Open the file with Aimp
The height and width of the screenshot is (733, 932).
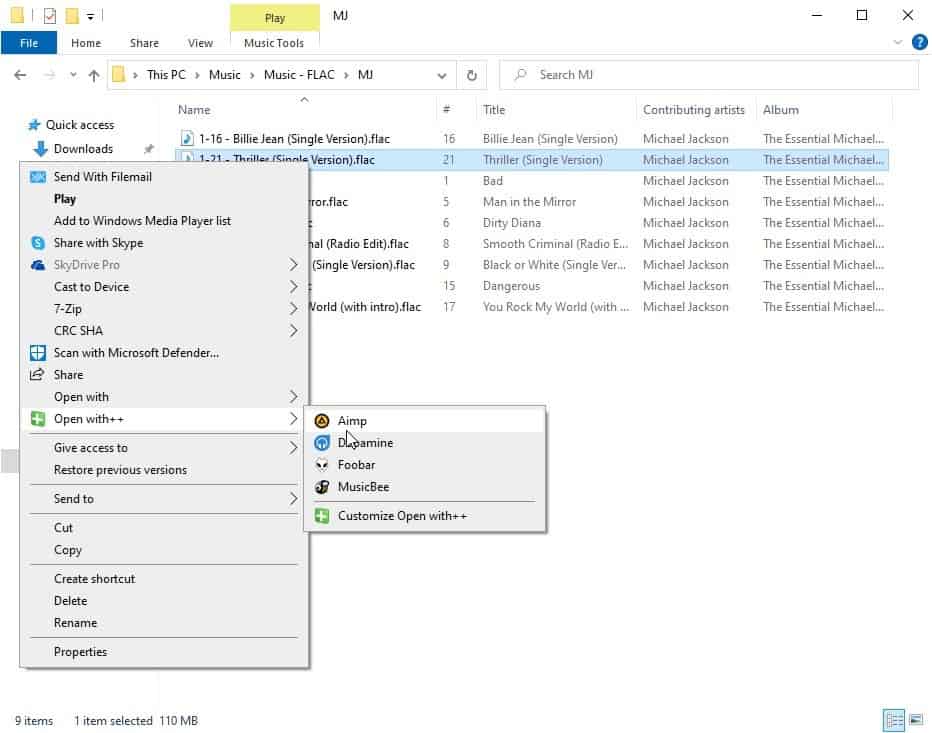424,420
